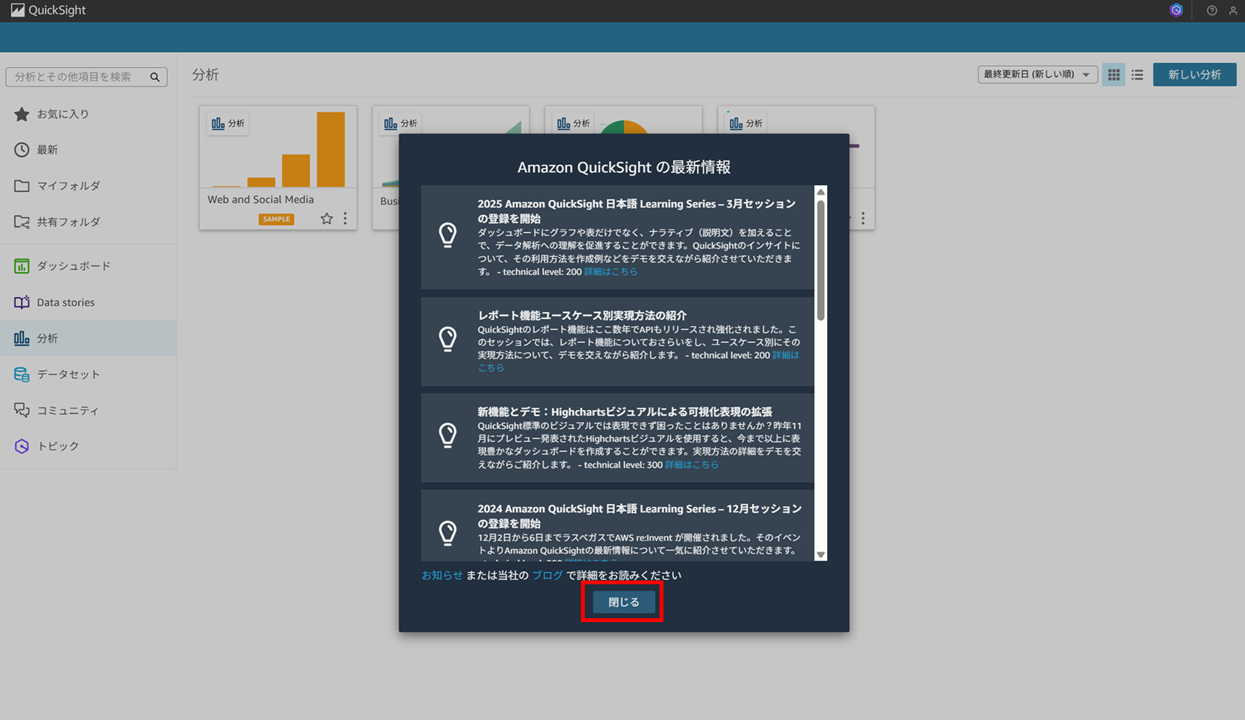Click the QuickSight logo in header
The height and width of the screenshot is (720, 1245).
click(x=48, y=10)
